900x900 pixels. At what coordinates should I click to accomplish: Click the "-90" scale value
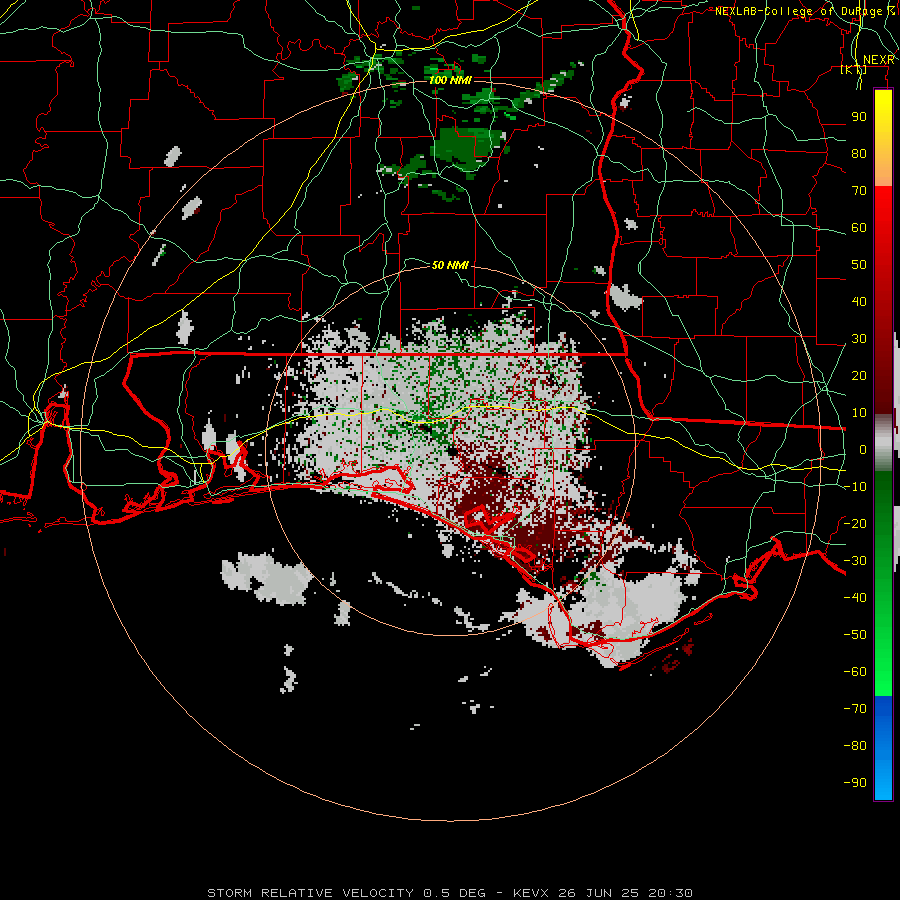click(855, 783)
